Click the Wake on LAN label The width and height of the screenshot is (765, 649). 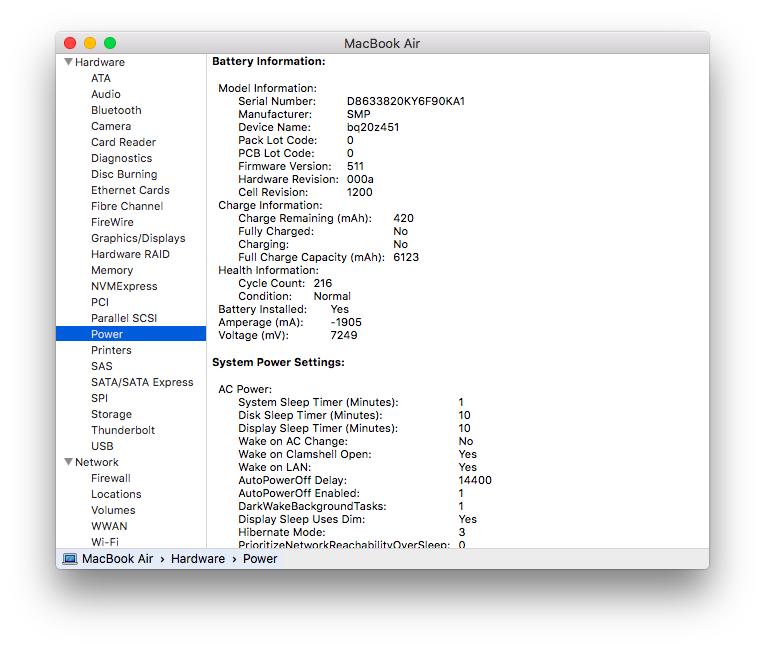(274, 467)
